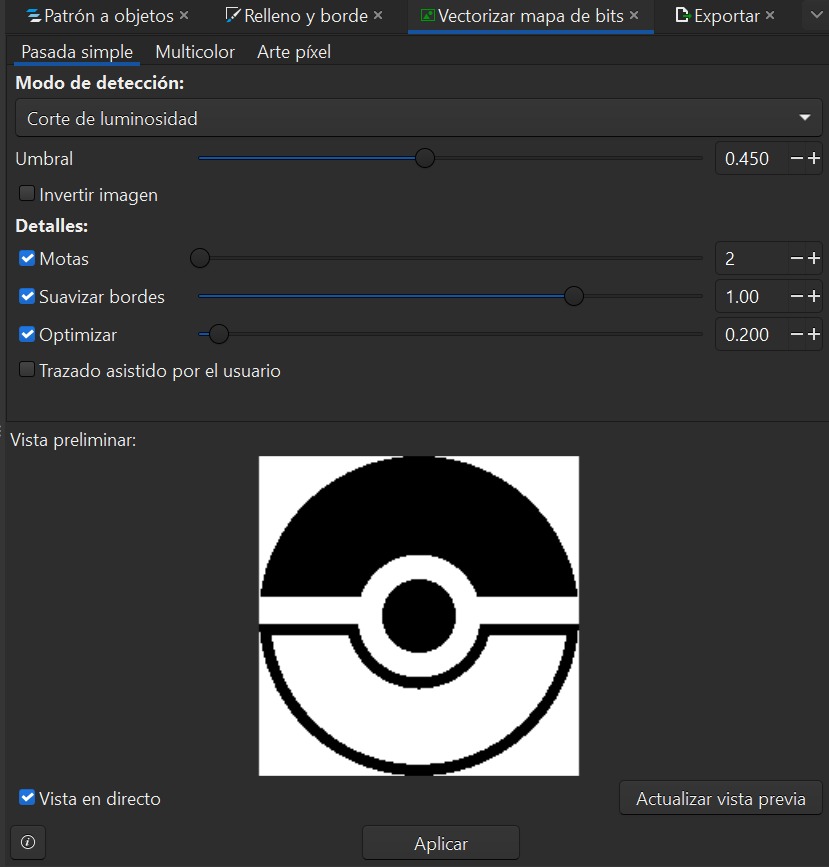Click the Umbral slider handle
The image size is (829, 867).
(424, 158)
